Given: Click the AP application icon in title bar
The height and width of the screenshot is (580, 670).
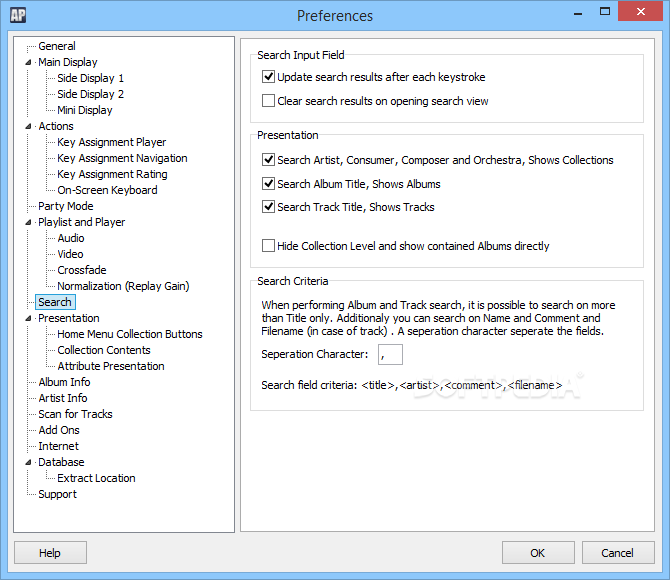Looking at the screenshot, I should pyautogui.click(x=18, y=15).
